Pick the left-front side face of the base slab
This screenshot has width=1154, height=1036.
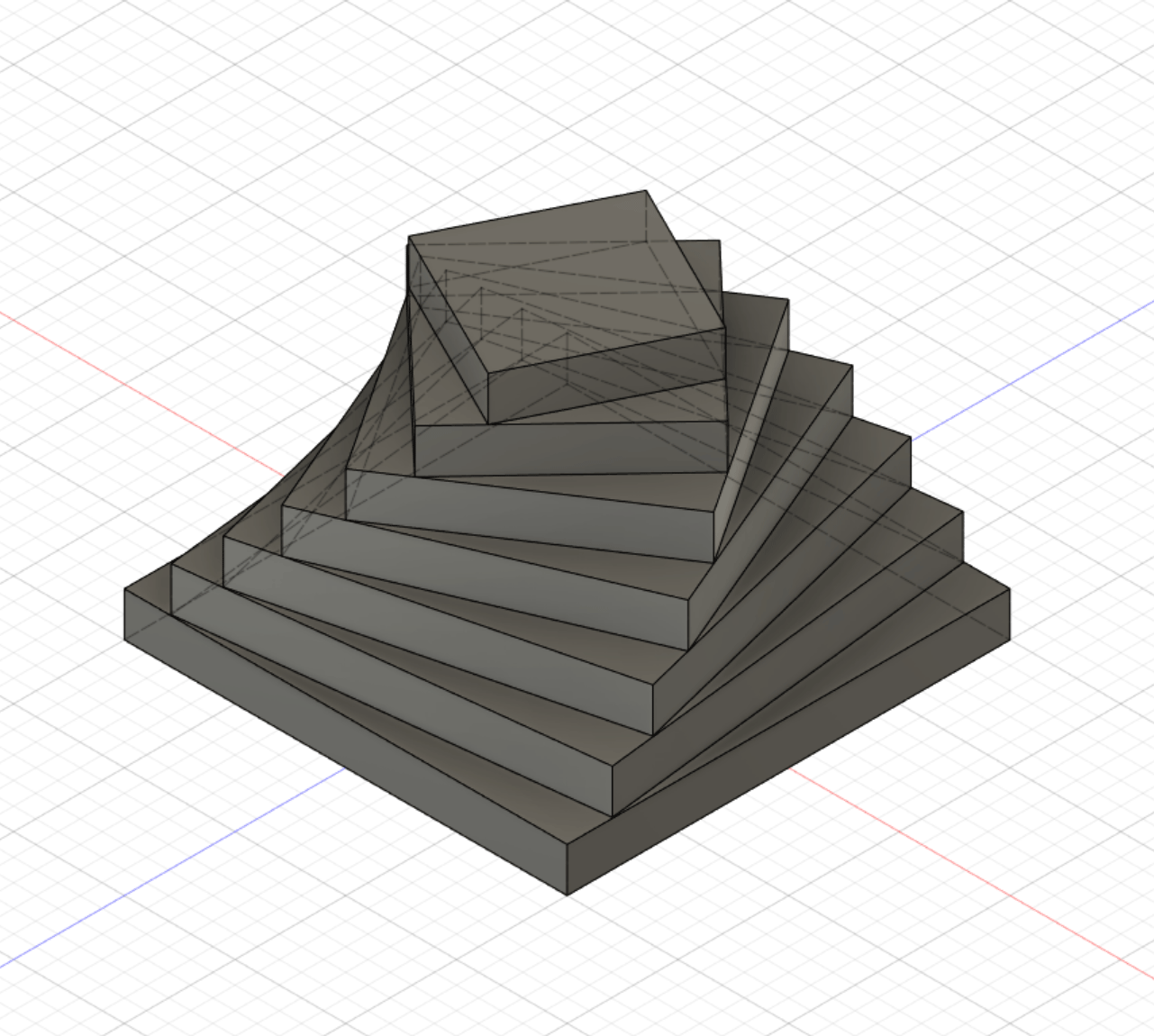pyautogui.click(x=345, y=741)
